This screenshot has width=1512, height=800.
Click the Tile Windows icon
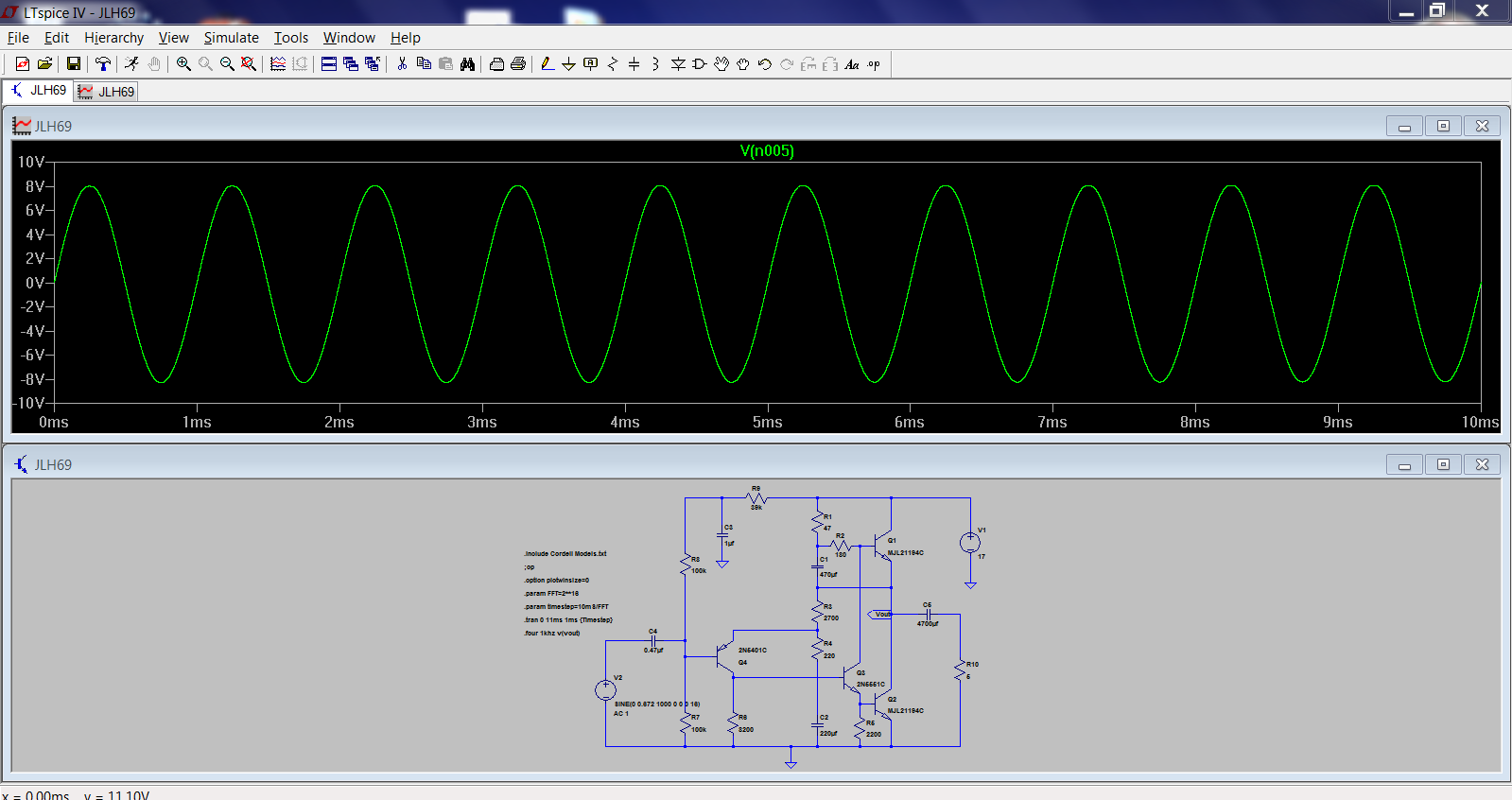pyautogui.click(x=329, y=64)
